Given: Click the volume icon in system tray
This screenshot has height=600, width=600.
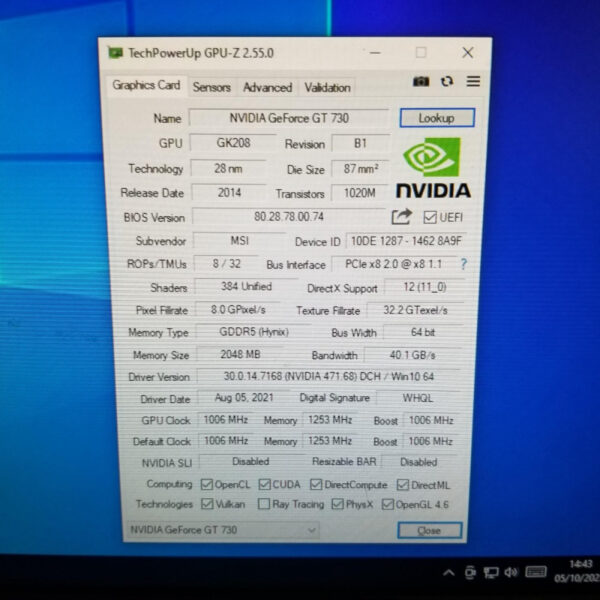Looking at the screenshot, I should [510, 572].
